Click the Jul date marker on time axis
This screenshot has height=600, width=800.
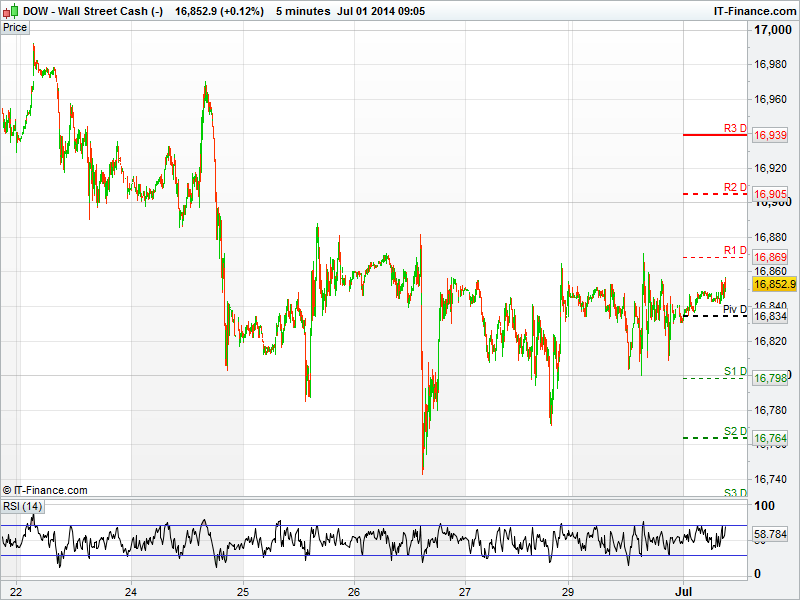(x=683, y=591)
